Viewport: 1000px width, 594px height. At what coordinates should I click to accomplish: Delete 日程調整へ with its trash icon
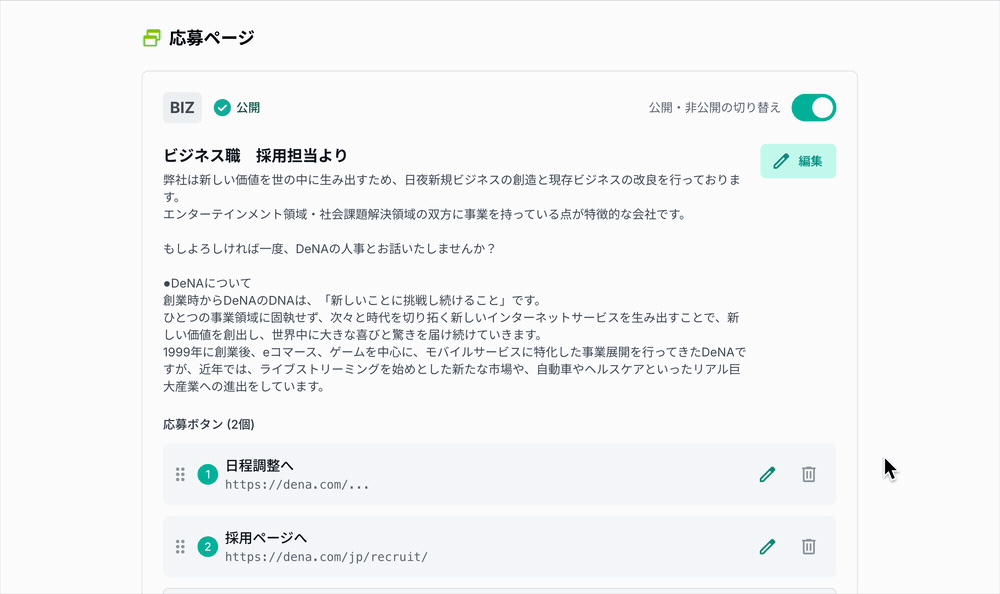click(x=808, y=474)
